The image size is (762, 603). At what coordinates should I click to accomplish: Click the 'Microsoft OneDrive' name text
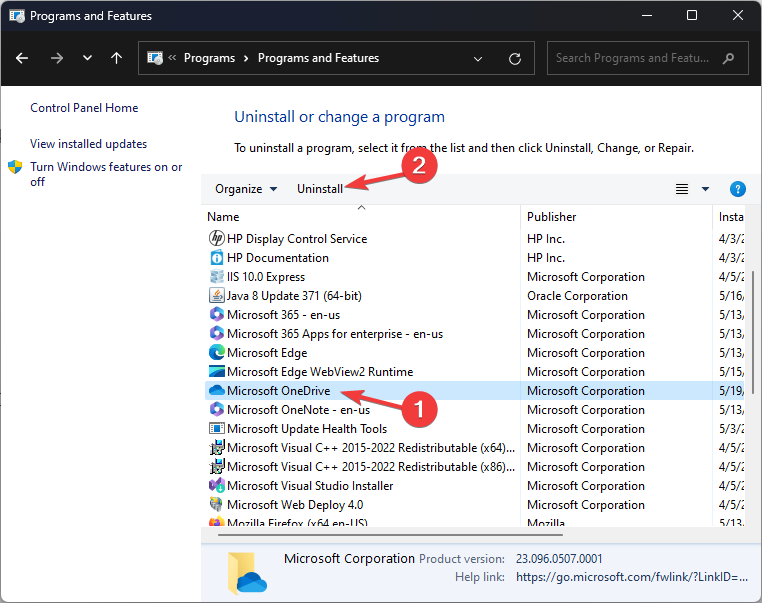tap(278, 391)
